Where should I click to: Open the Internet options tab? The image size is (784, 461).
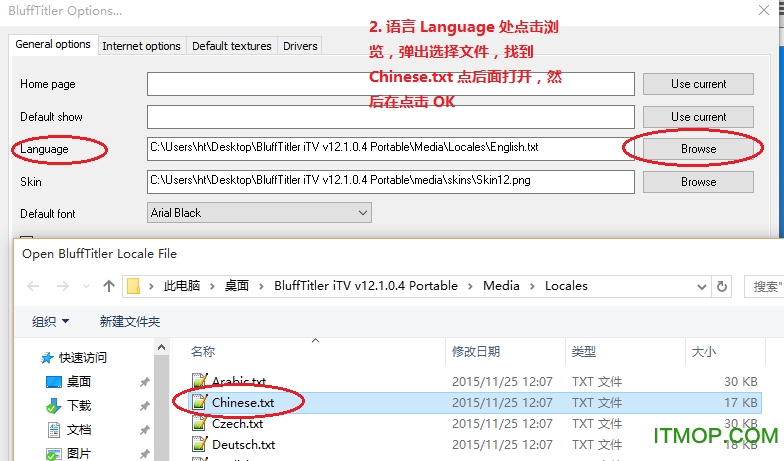click(x=142, y=46)
